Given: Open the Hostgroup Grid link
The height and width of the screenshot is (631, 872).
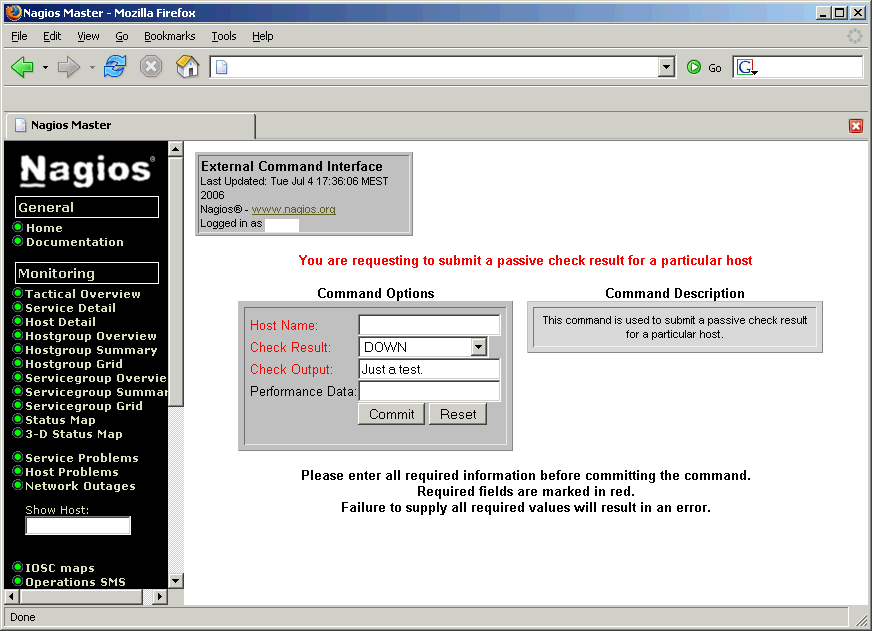Looking at the screenshot, I should (x=73, y=364).
